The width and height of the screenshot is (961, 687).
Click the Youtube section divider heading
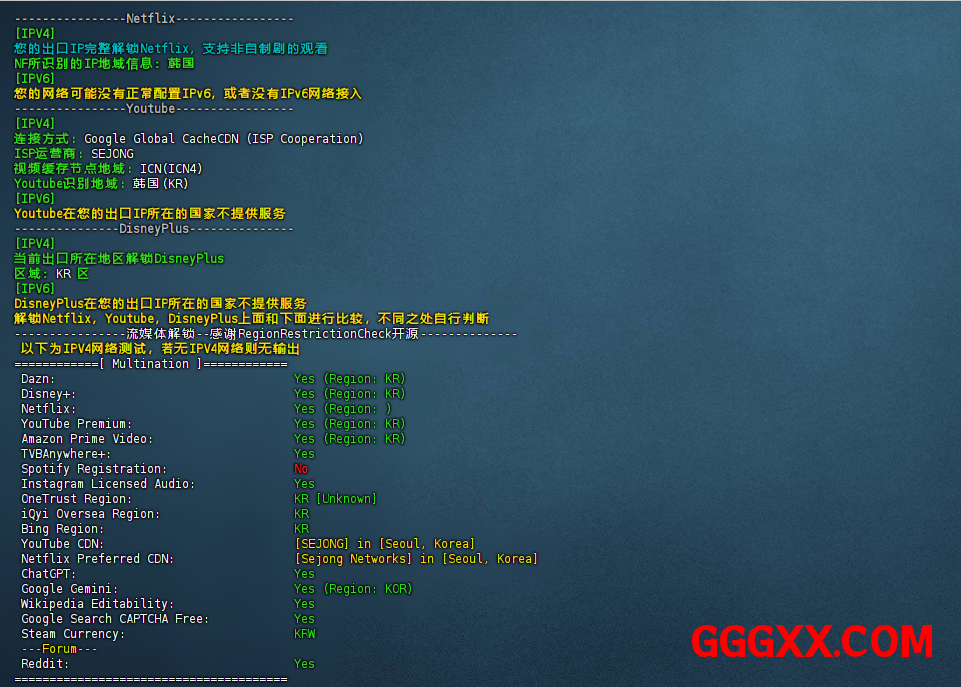[153, 109]
